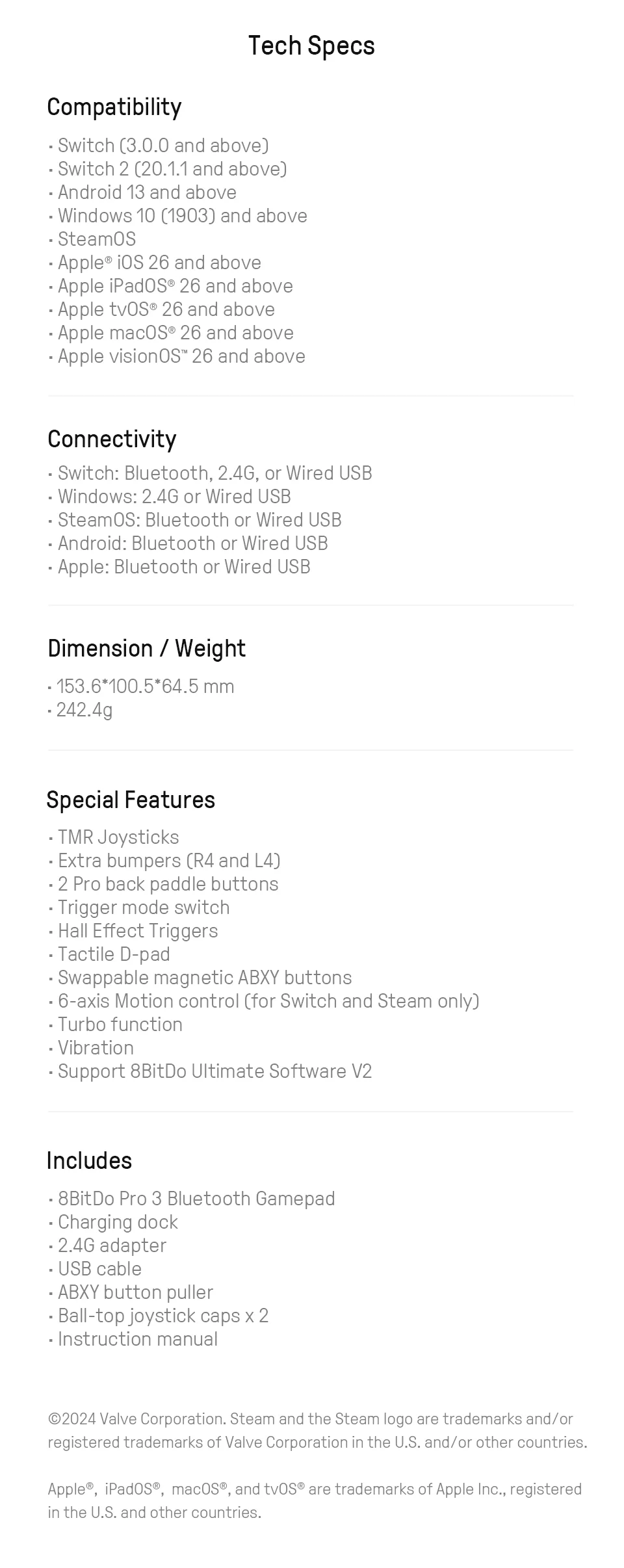Select the Switch 2 (20.1.1 and above) line
The width and height of the screenshot is (624, 1568).
[x=172, y=169]
